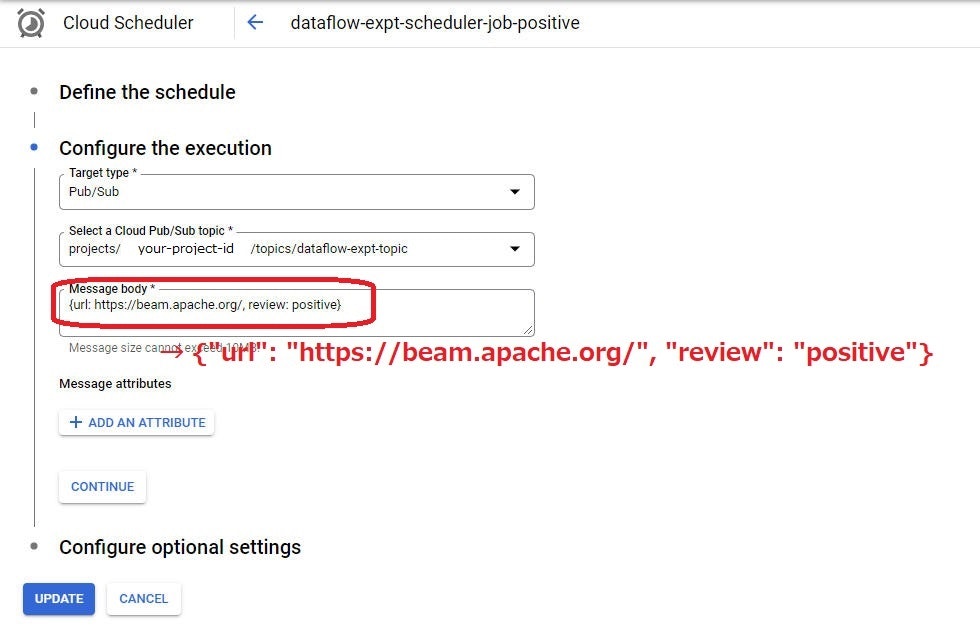Click job name dataflow-expt-scheduler-job-positive
The height and width of the screenshot is (637, 980).
click(x=435, y=23)
